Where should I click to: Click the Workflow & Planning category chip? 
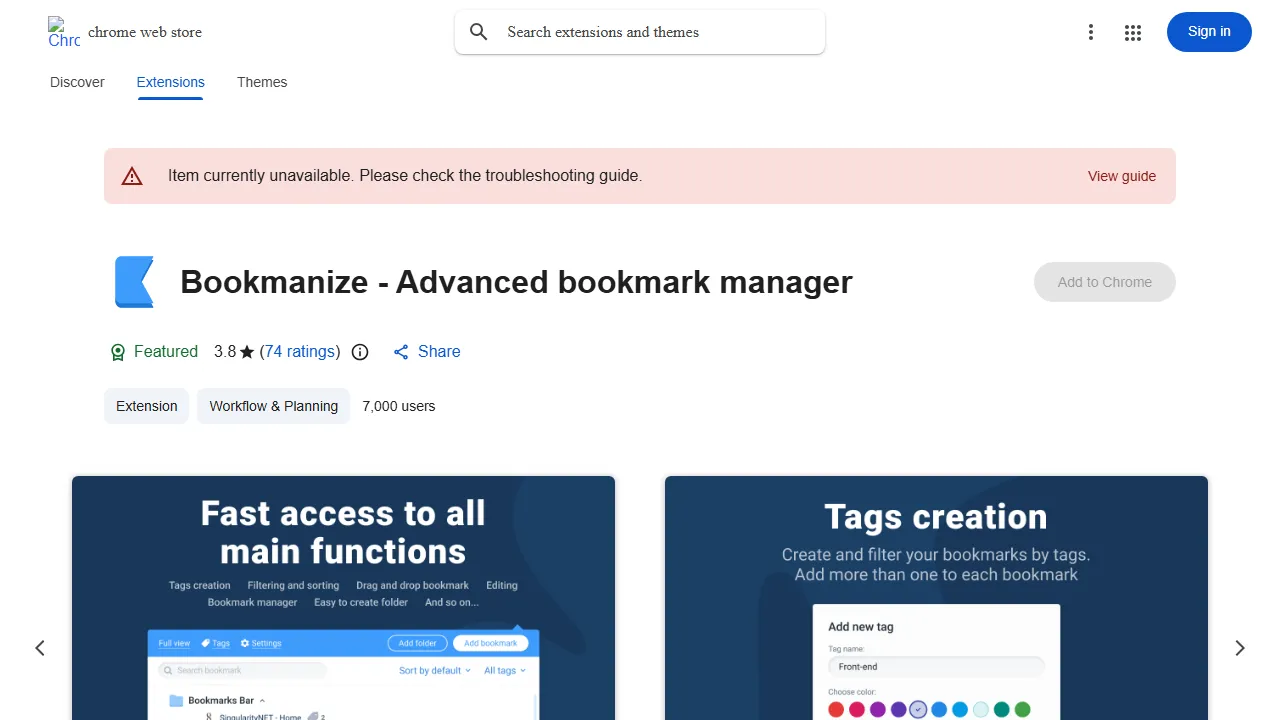coord(273,406)
